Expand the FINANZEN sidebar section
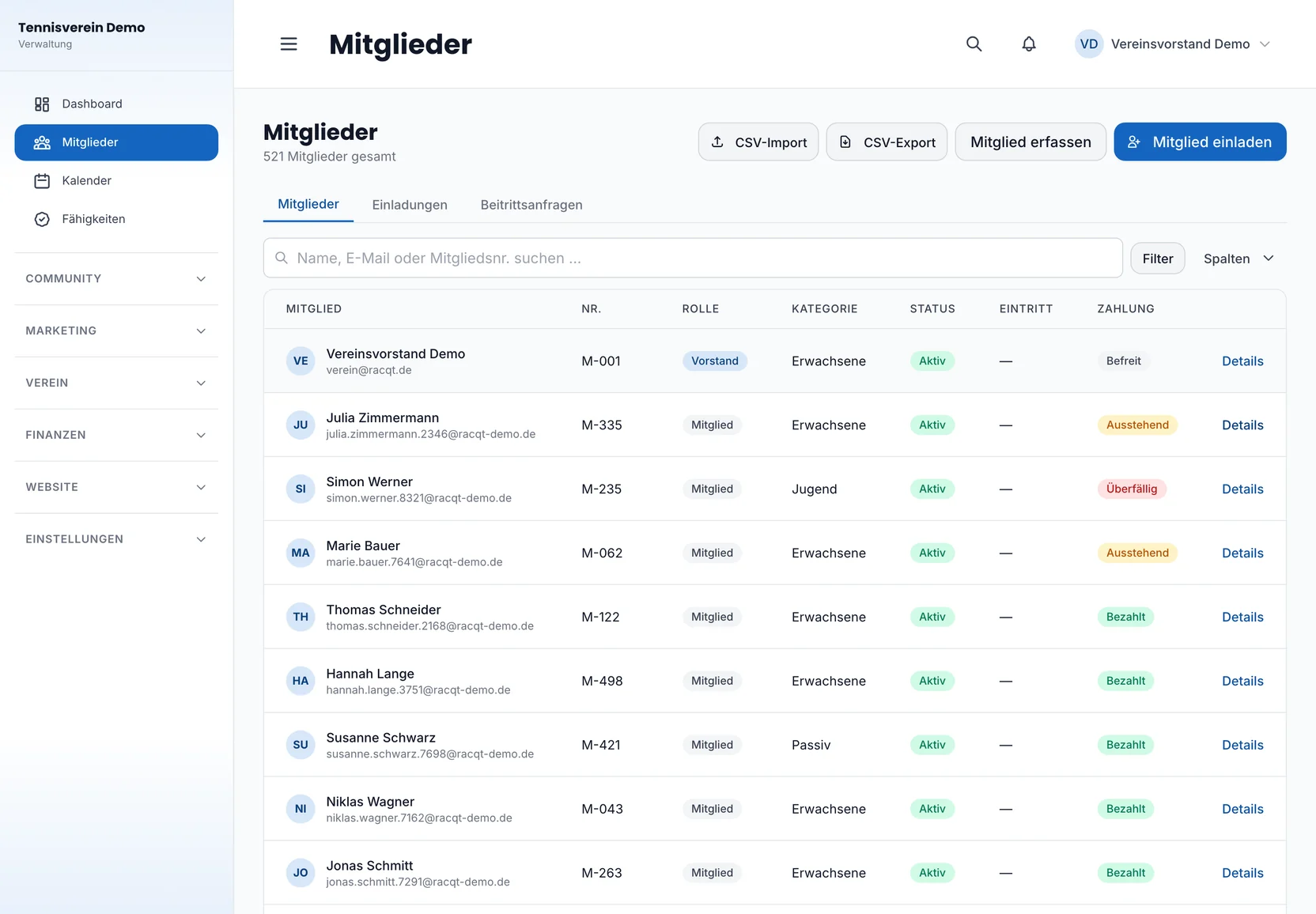The height and width of the screenshot is (914, 1316). (116, 436)
